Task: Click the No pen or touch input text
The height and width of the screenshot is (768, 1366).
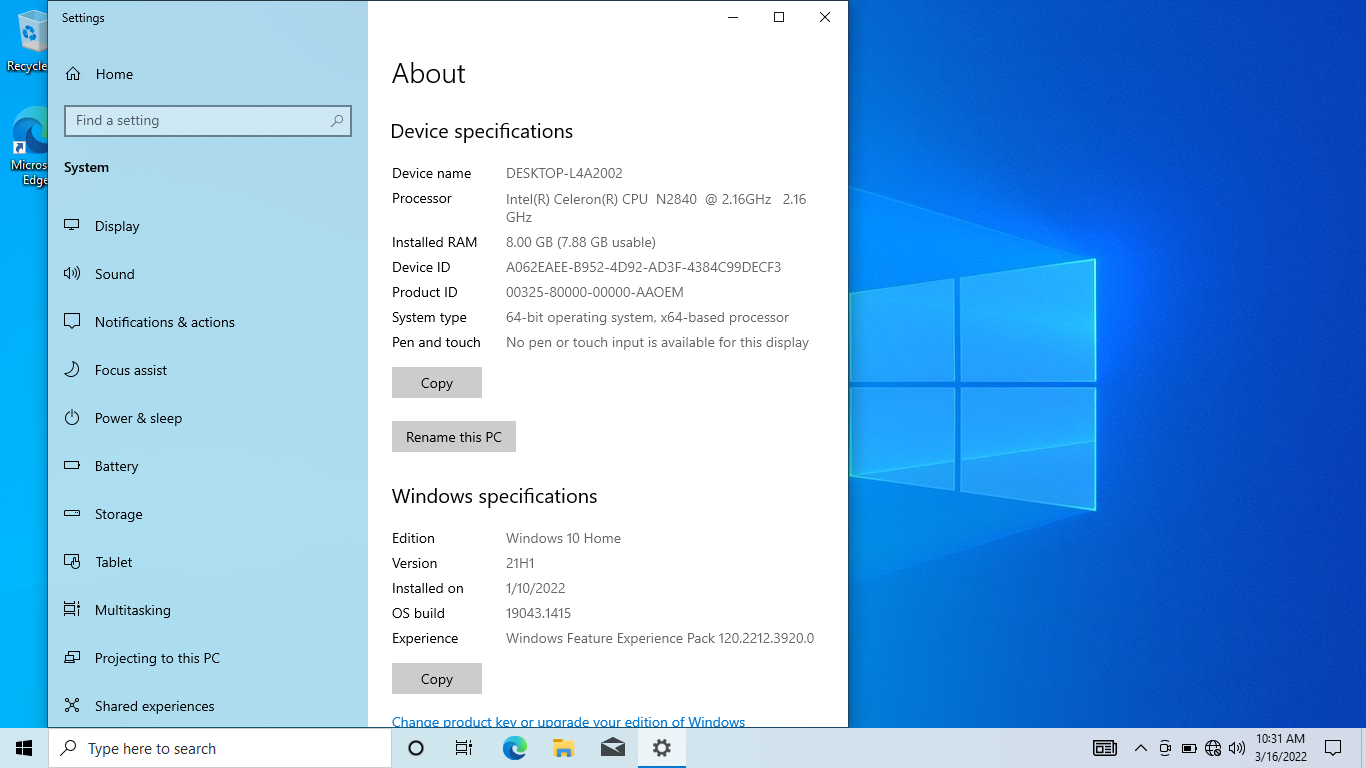Action: click(658, 342)
